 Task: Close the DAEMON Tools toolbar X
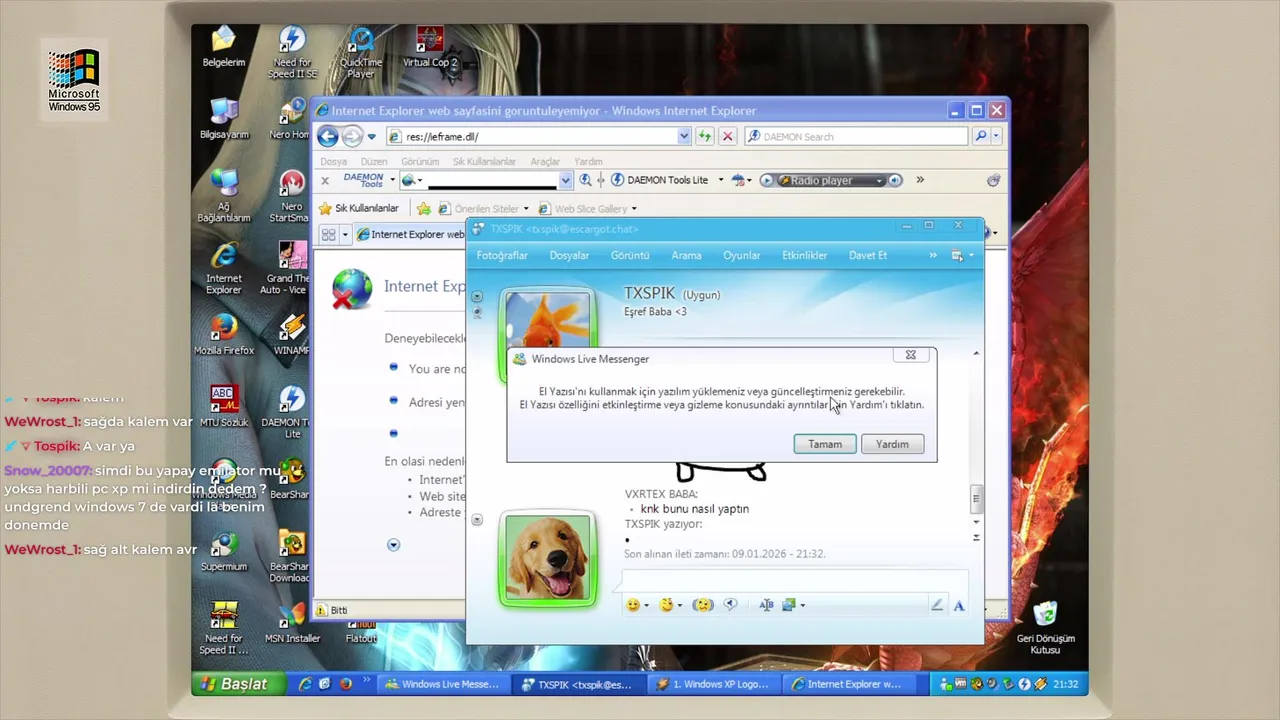tap(324, 181)
